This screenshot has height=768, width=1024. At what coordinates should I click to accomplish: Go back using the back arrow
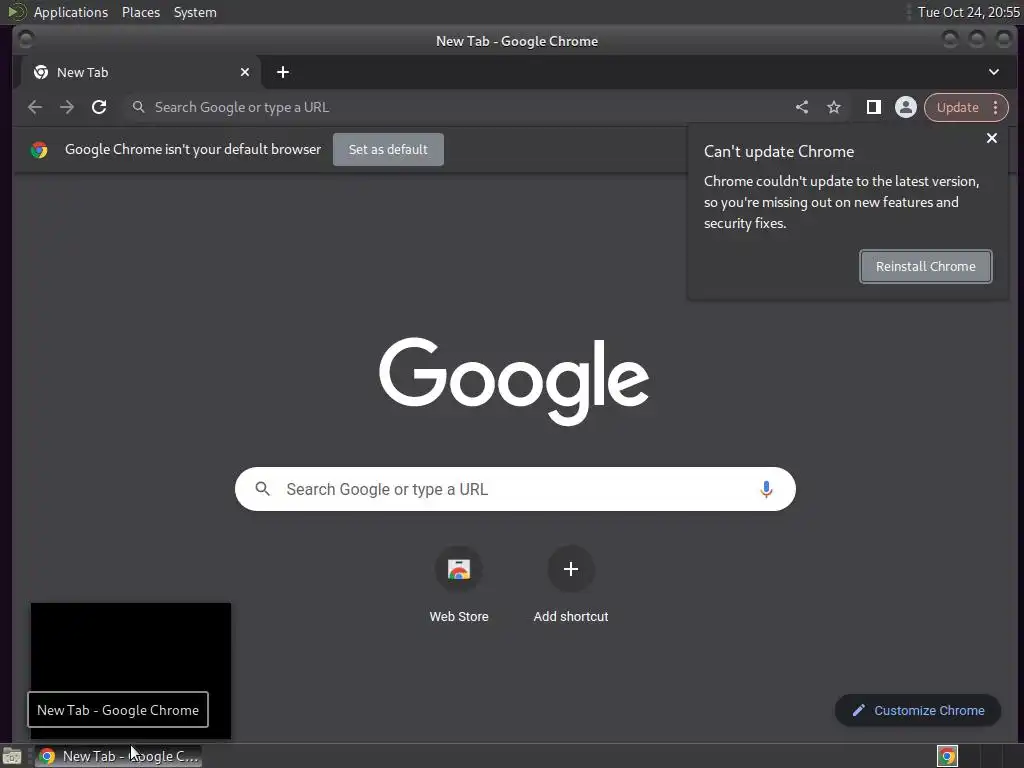pos(35,107)
